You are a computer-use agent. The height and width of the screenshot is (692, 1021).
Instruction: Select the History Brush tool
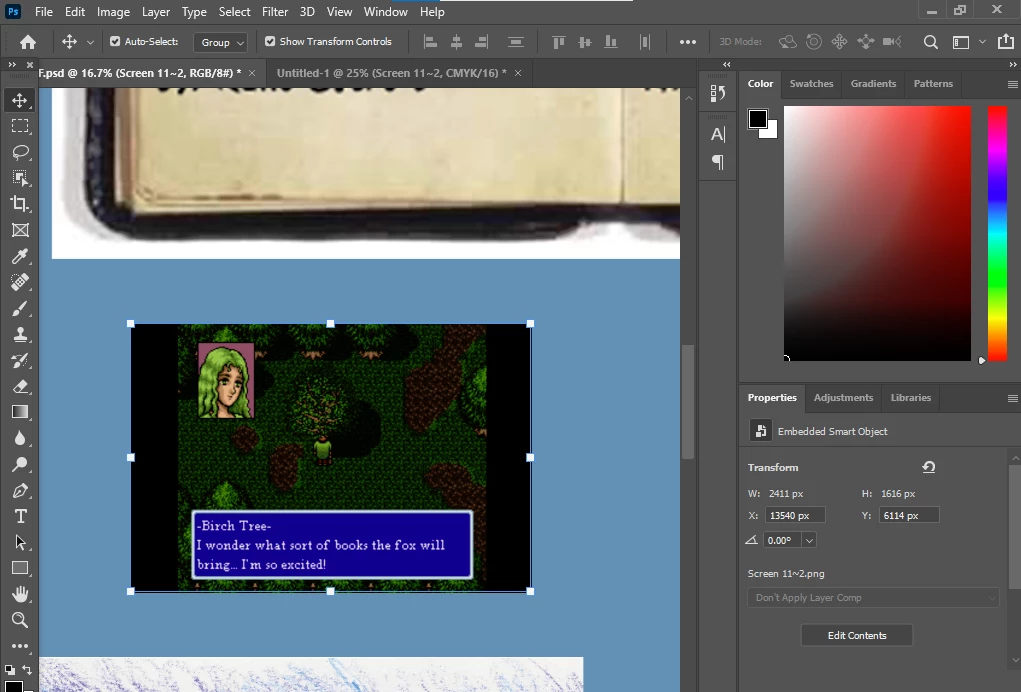20,360
